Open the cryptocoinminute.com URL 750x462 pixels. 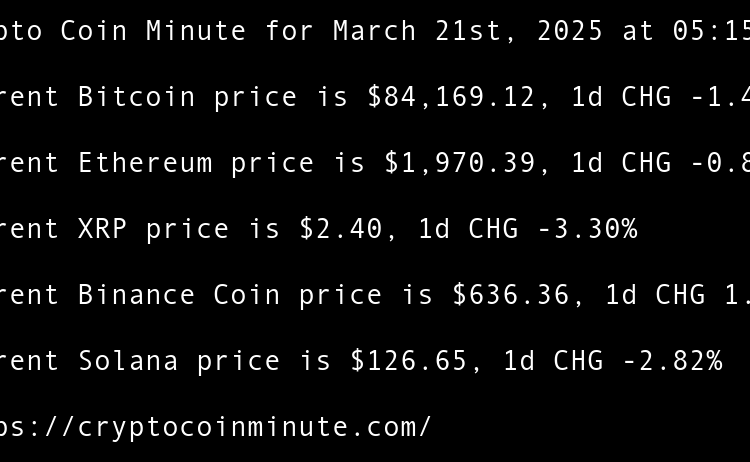(x=215, y=427)
